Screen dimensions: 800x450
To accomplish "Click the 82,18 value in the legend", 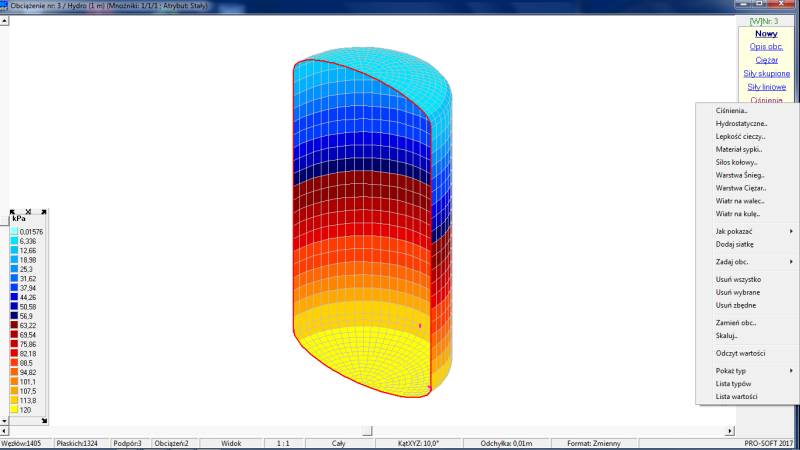I will [28, 354].
